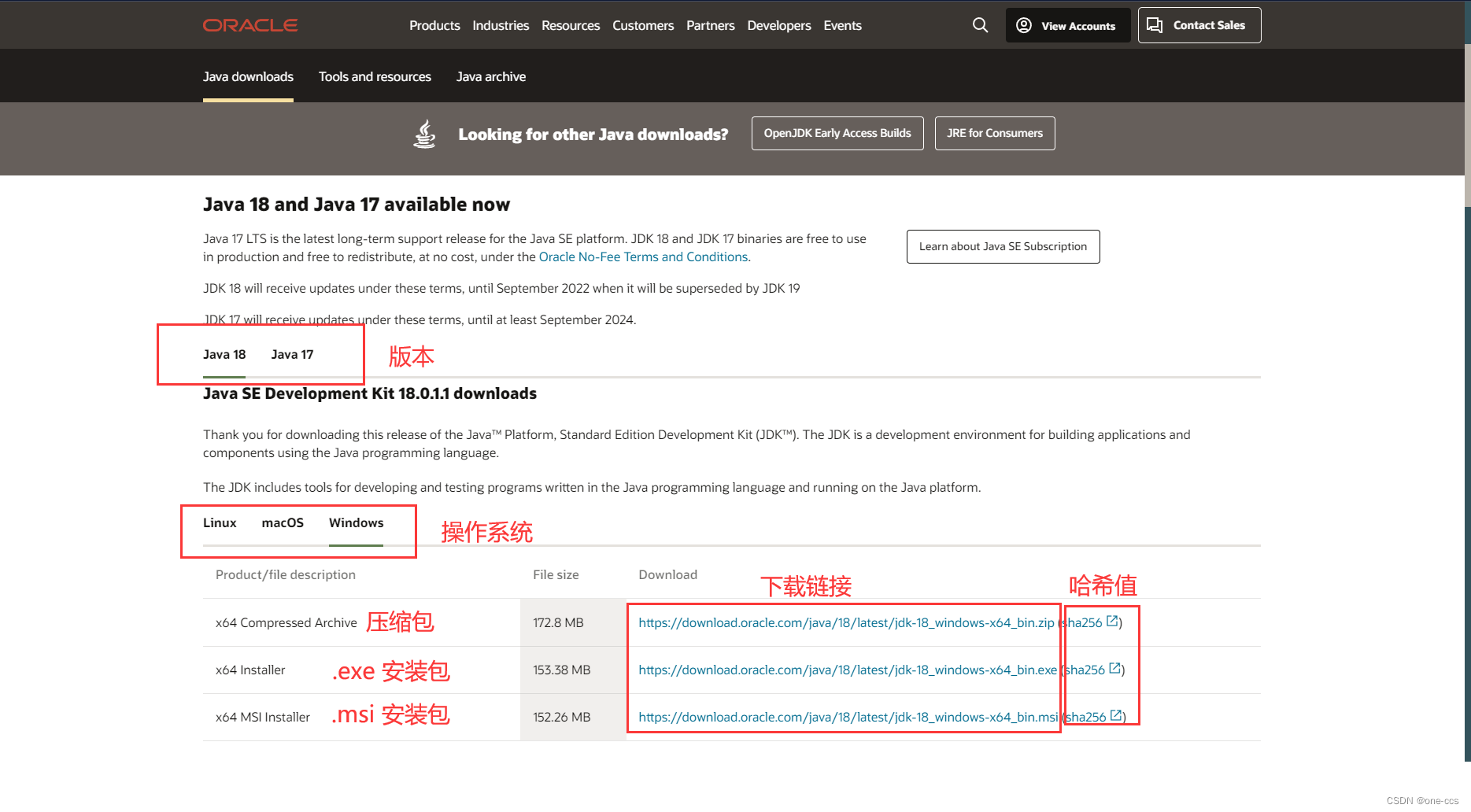
Task: Open the search magnifier icon
Action: [x=980, y=25]
